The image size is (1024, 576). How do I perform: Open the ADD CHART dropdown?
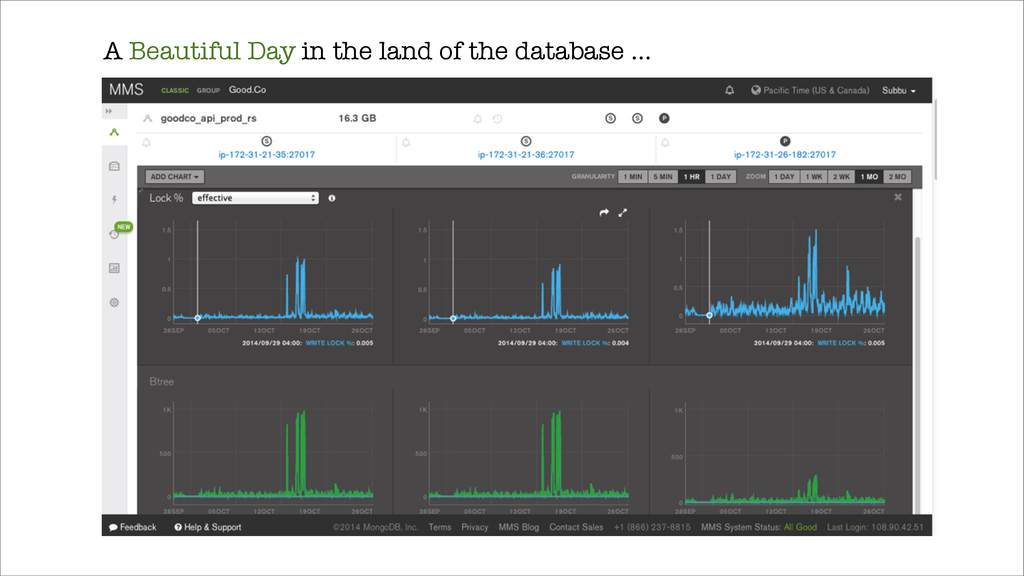pyautogui.click(x=174, y=176)
